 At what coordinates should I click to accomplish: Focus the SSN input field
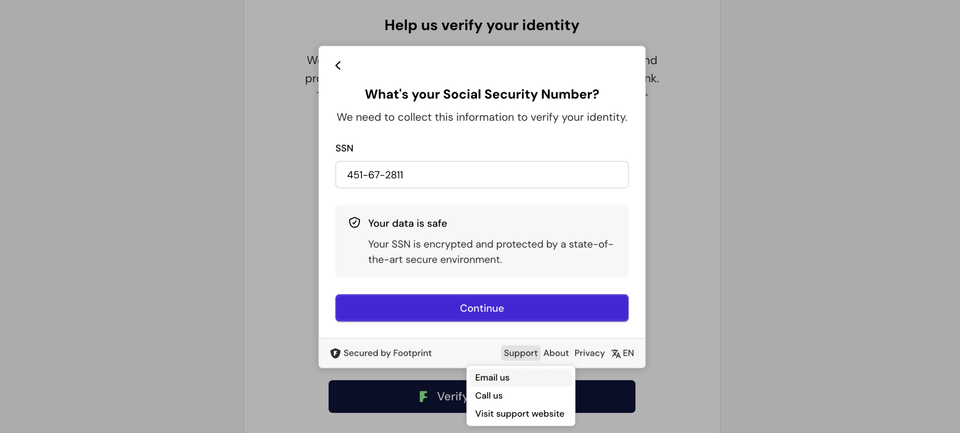[481, 175]
